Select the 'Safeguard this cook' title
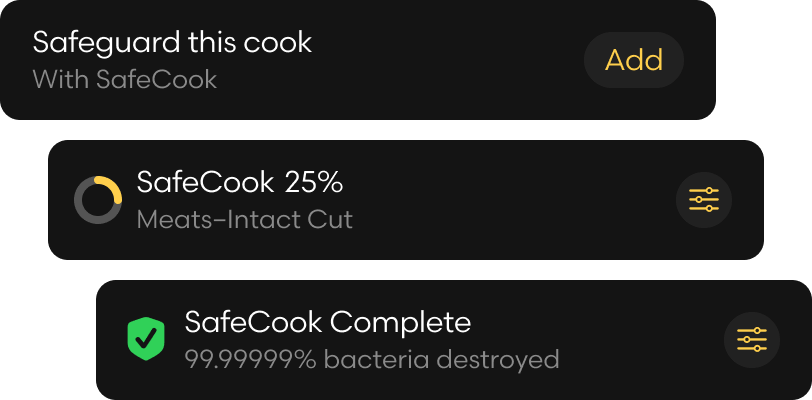The height and width of the screenshot is (400, 812). [x=172, y=42]
